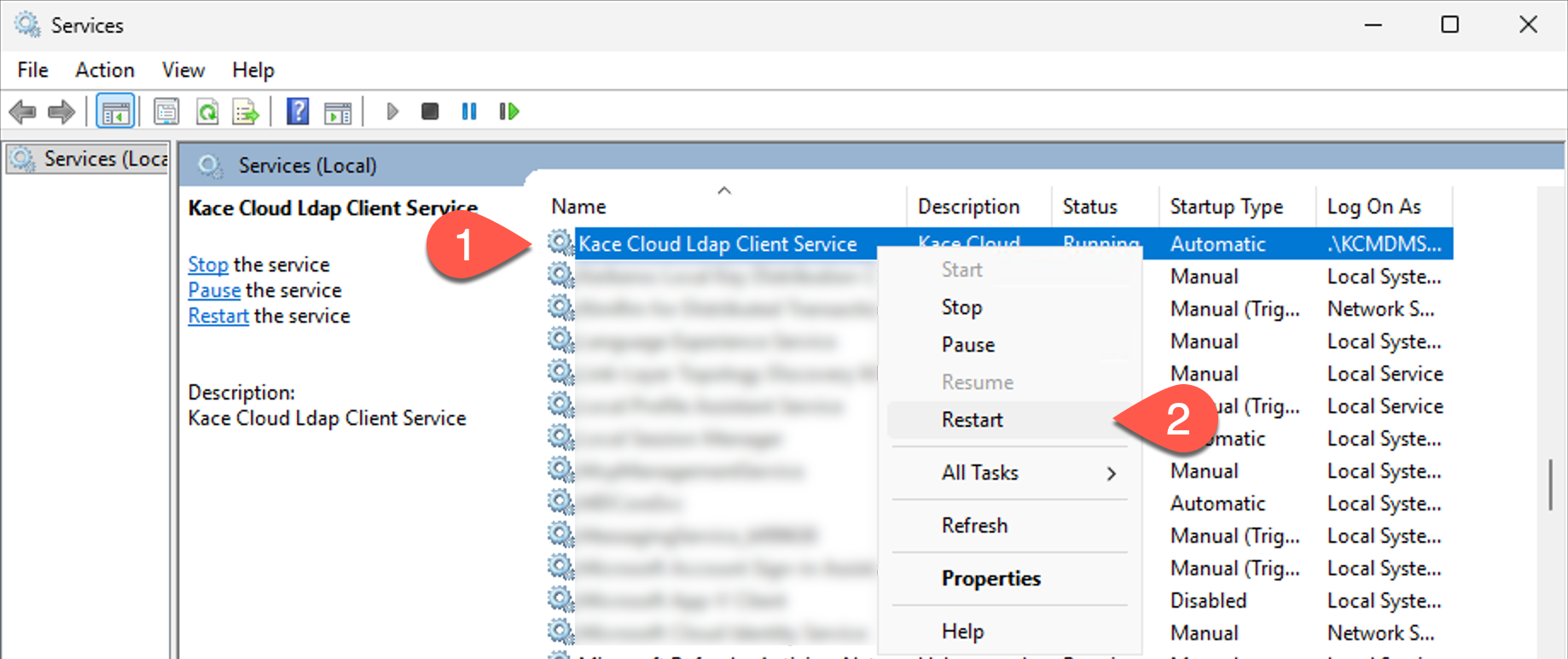Open the File menu
This screenshot has height=659, width=1568.
[x=32, y=70]
